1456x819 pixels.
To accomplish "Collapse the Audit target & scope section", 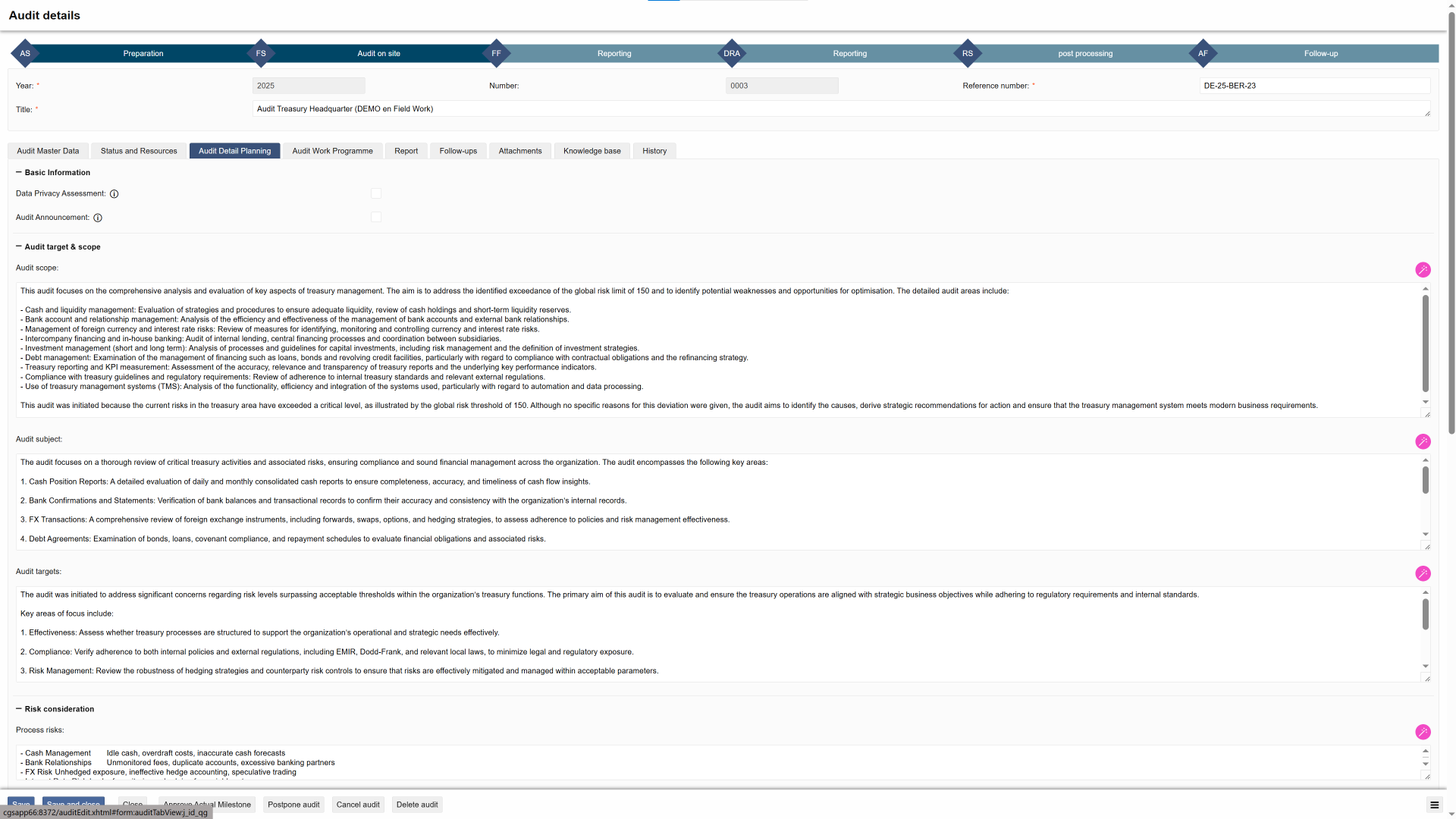I will (19, 246).
